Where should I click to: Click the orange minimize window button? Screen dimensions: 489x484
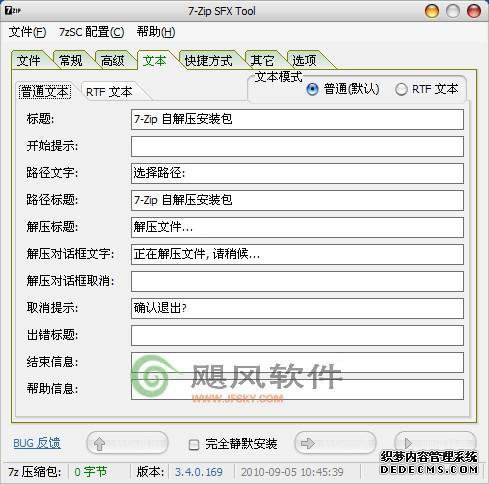pos(432,11)
